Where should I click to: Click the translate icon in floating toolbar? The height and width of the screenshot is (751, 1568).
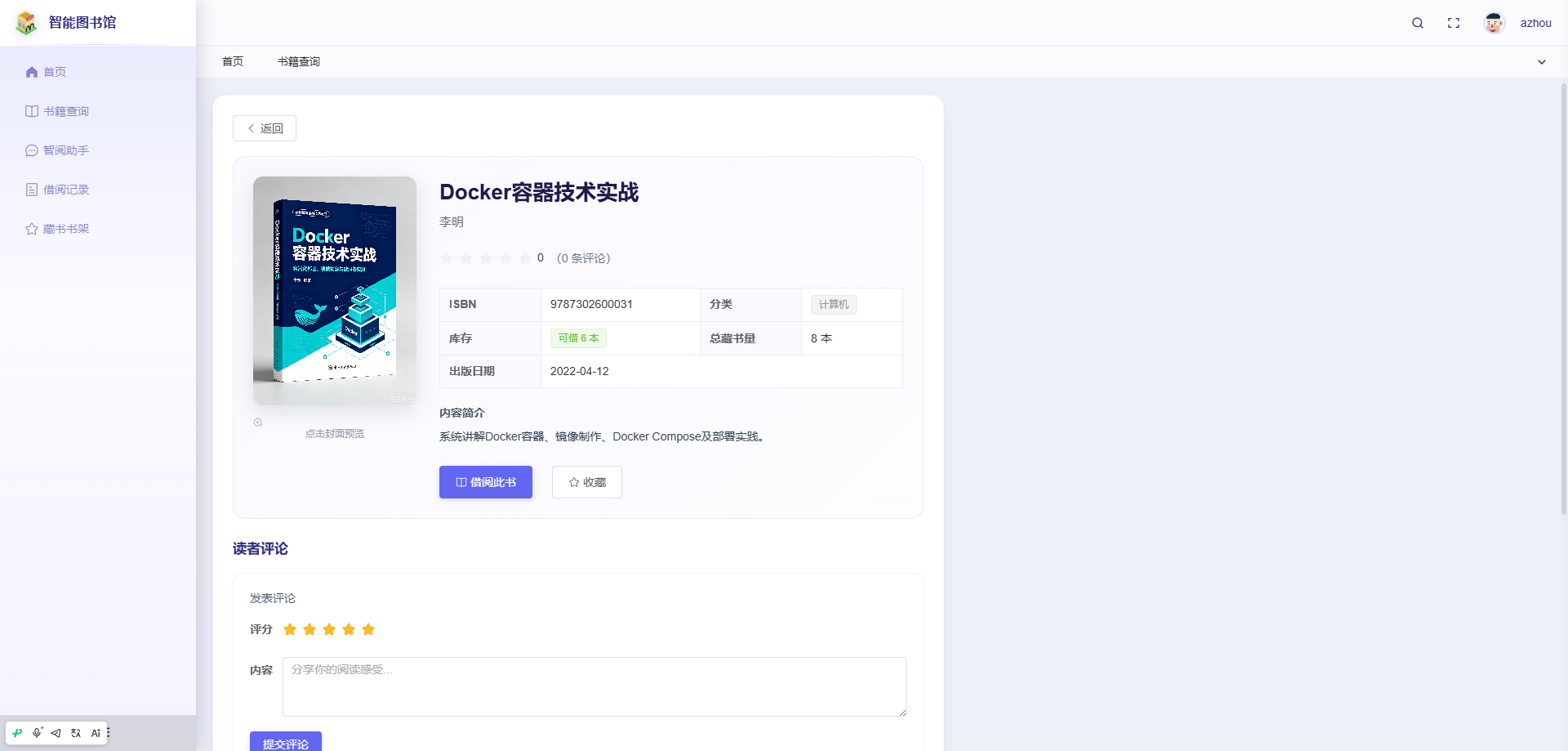[x=76, y=733]
